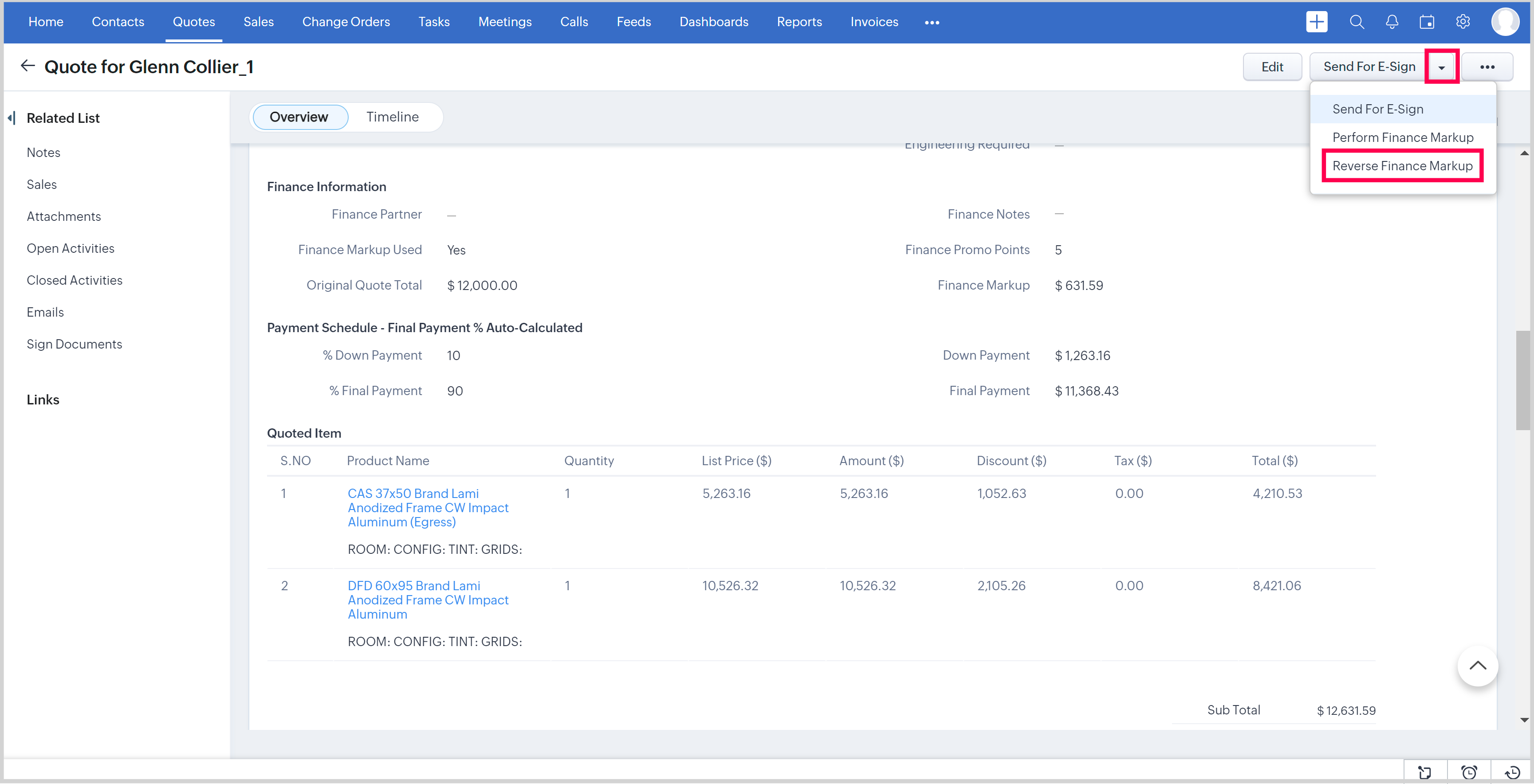Toggle the Send For E-Sign dropdown arrow

[1441, 67]
